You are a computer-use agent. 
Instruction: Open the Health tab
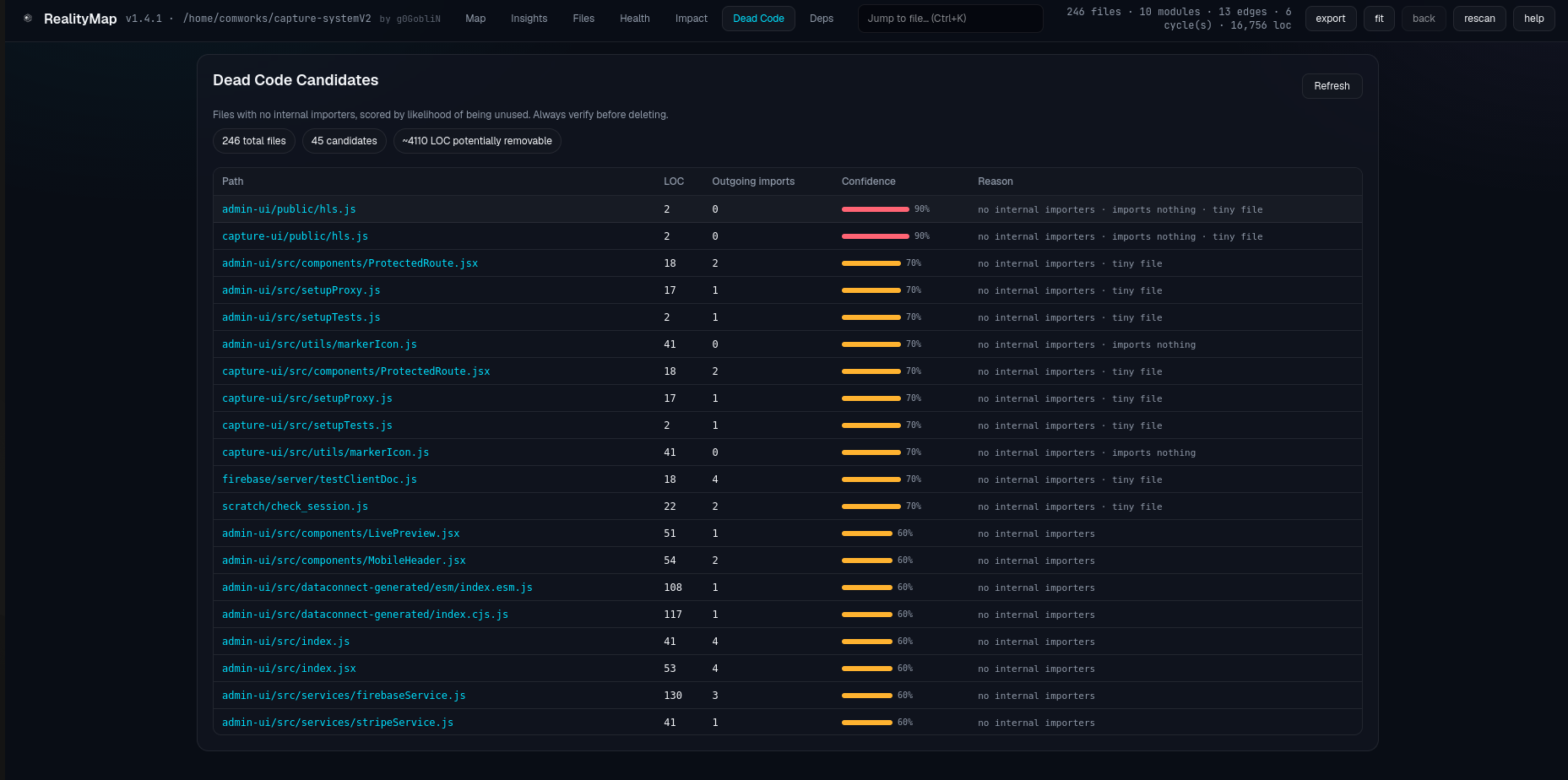[635, 19]
